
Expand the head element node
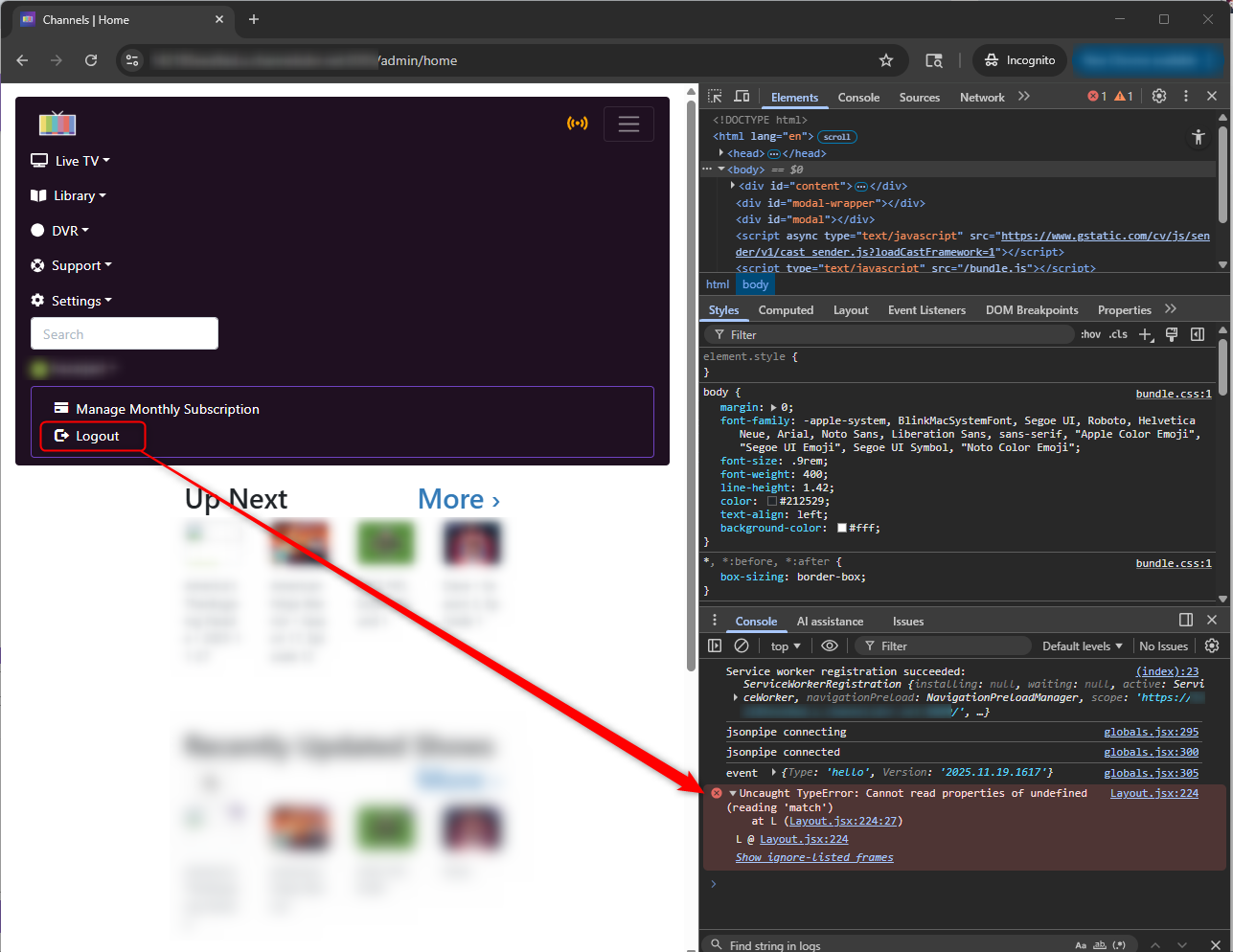coord(721,153)
